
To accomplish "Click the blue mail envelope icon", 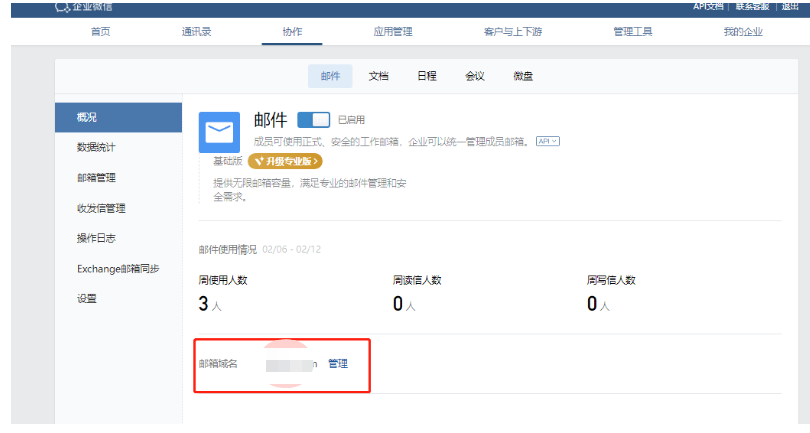I will tap(219, 132).
